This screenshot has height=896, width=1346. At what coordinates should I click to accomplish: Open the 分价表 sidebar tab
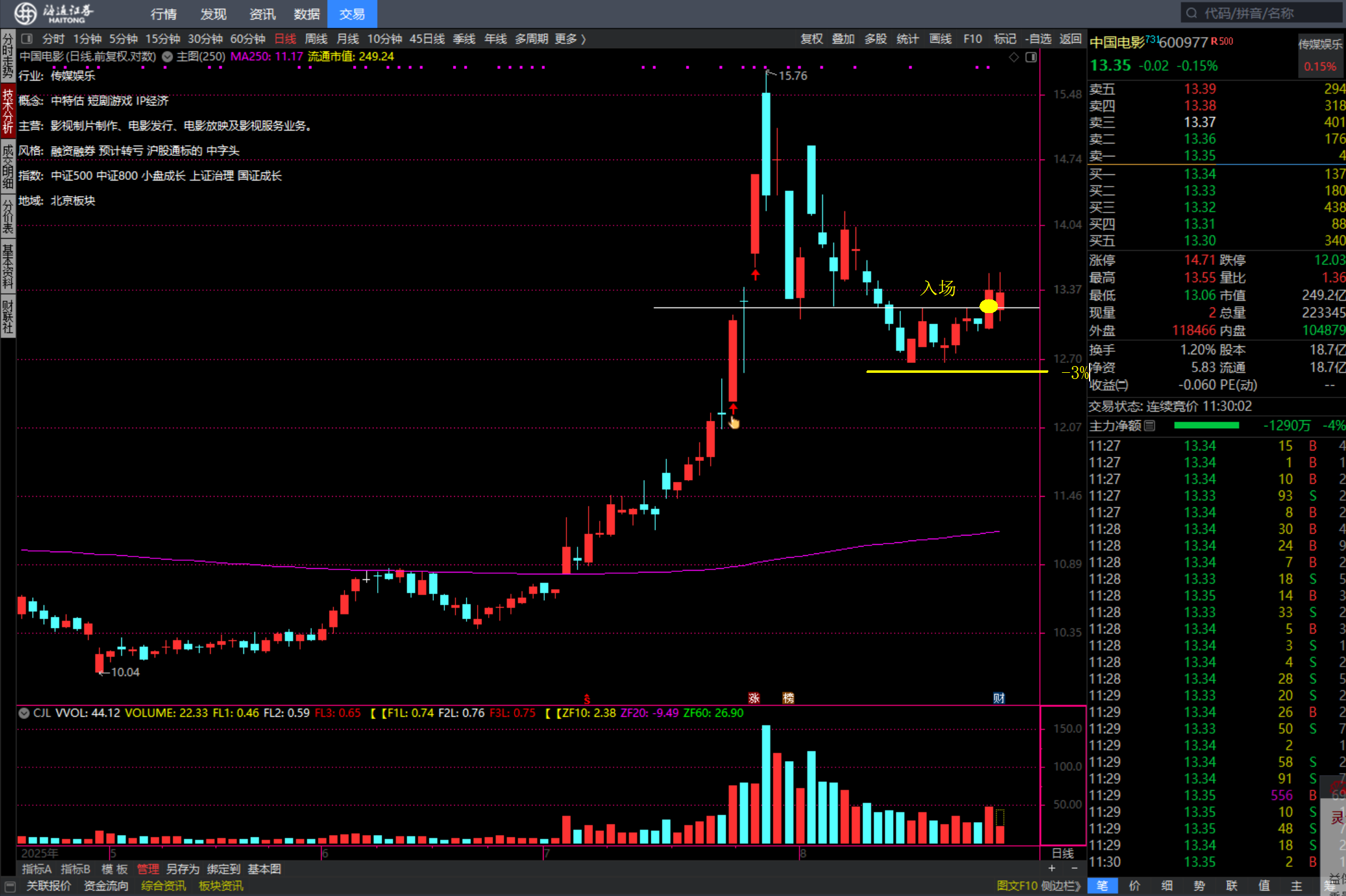pyautogui.click(x=7, y=216)
